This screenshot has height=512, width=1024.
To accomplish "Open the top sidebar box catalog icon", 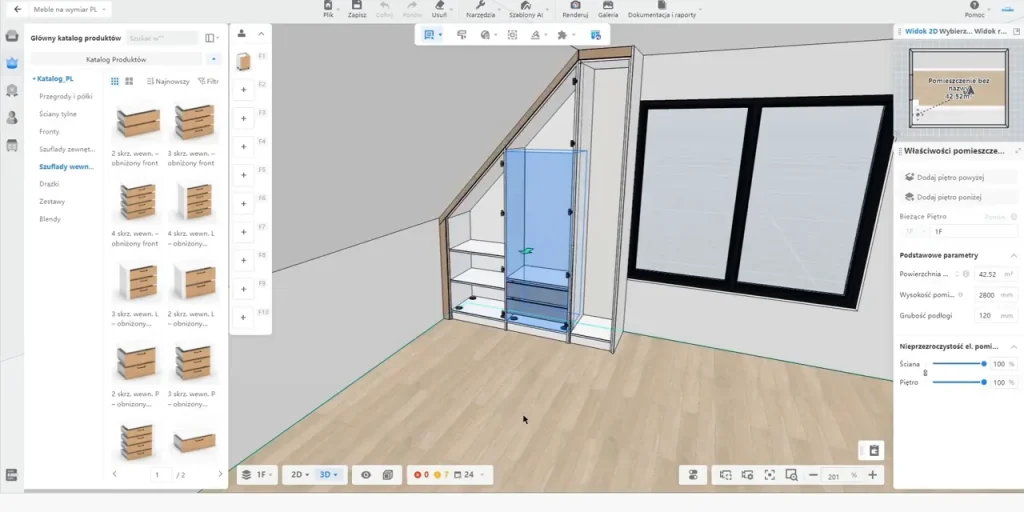I will click(12, 36).
